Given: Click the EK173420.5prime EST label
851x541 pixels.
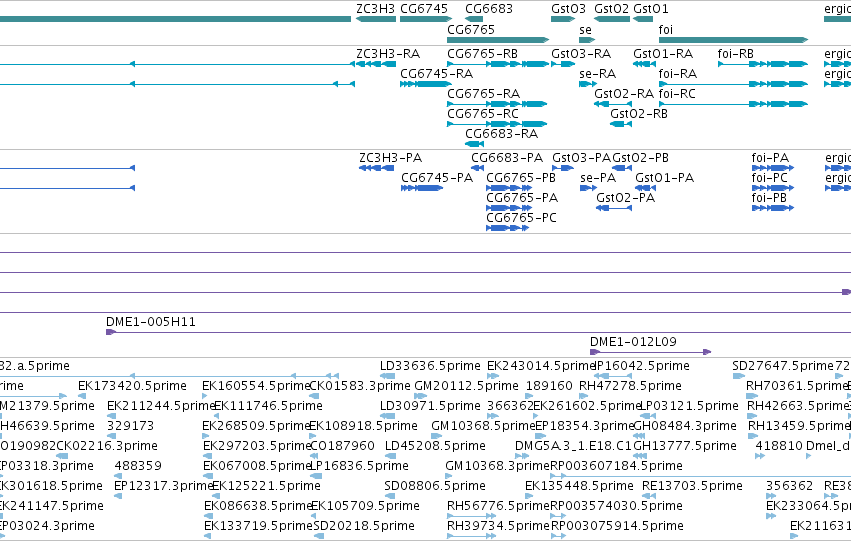Looking at the screenshot, I should point(132,386).
